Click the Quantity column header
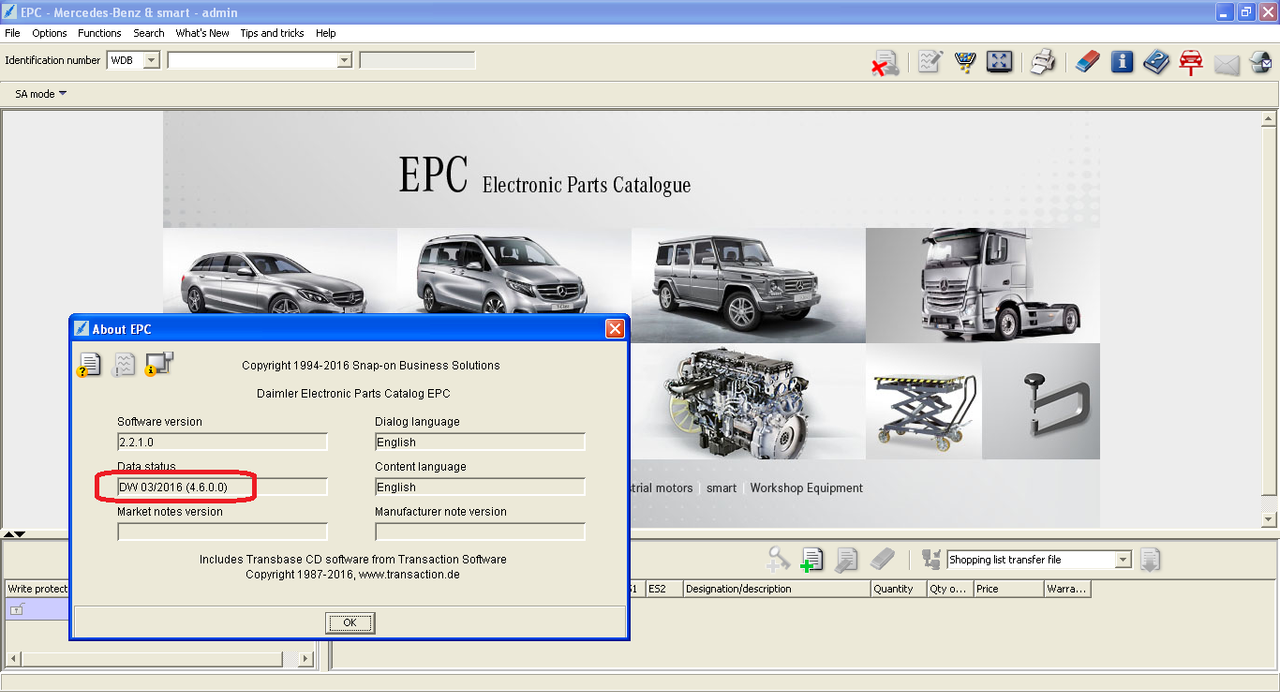 tap(898, 589)
